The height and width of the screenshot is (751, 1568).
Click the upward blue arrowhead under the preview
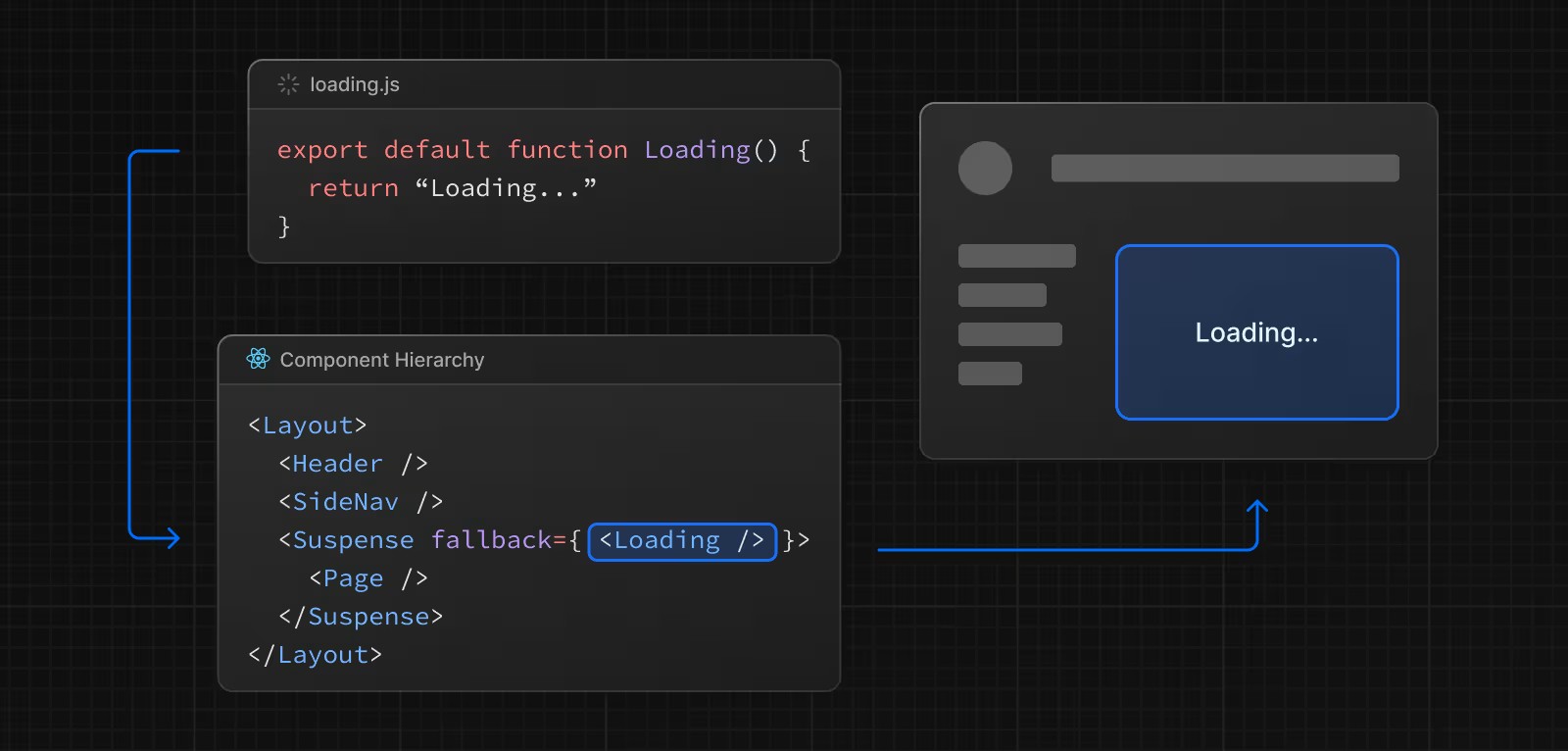click(x=1256, y=508)
